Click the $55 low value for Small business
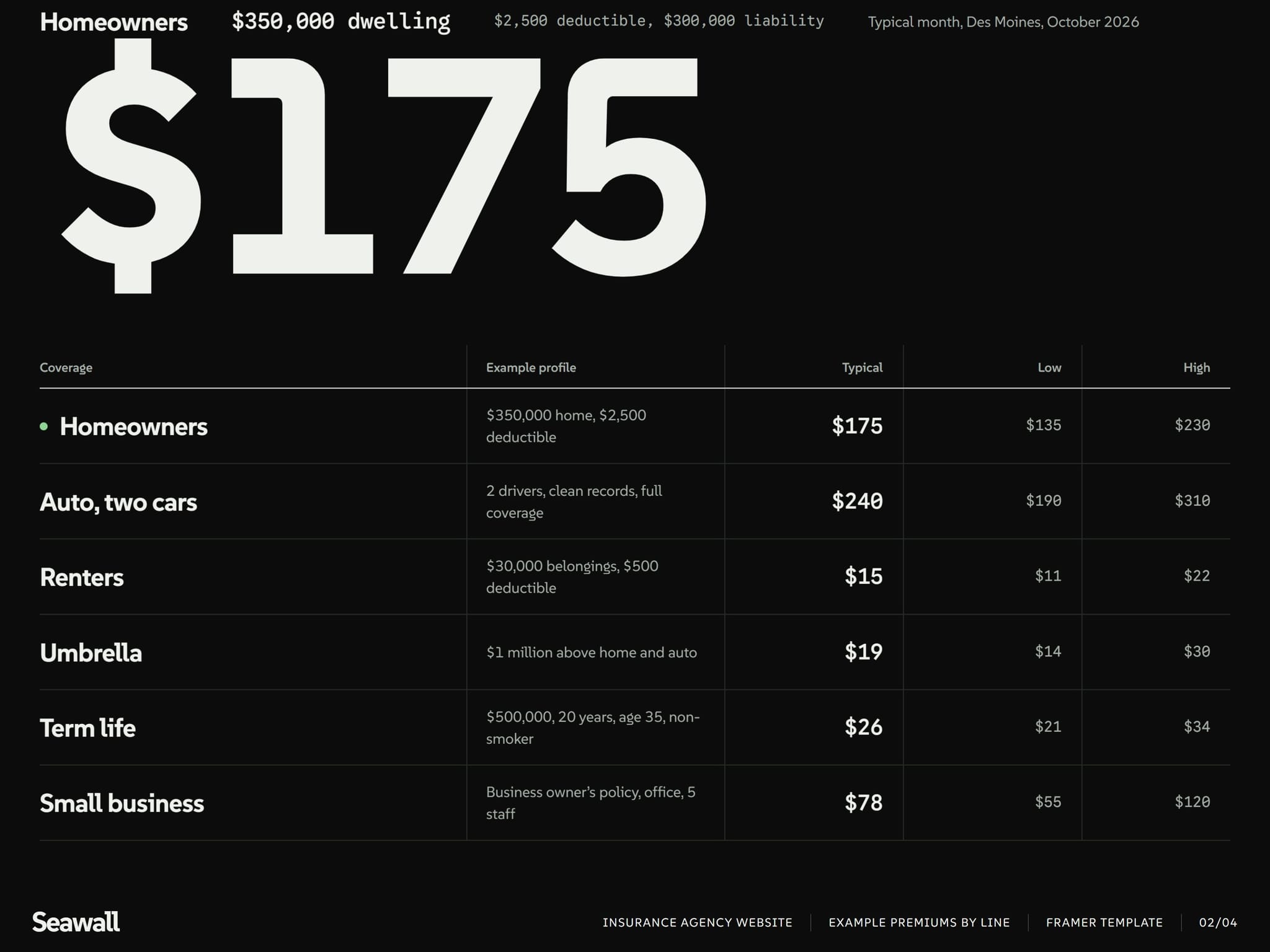Screen dimensions: 1270x952 pyautogui.click(x=1048, y=802)
